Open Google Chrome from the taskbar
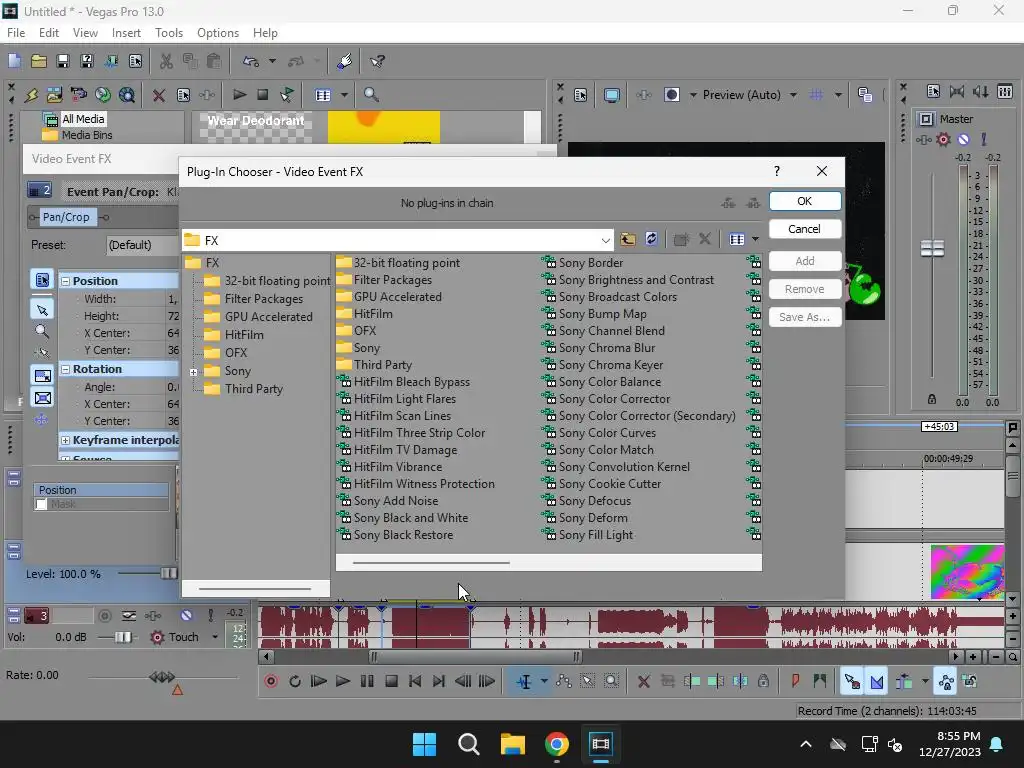The height and width of the screenshot is (768, 1024). tap(556, 744)
